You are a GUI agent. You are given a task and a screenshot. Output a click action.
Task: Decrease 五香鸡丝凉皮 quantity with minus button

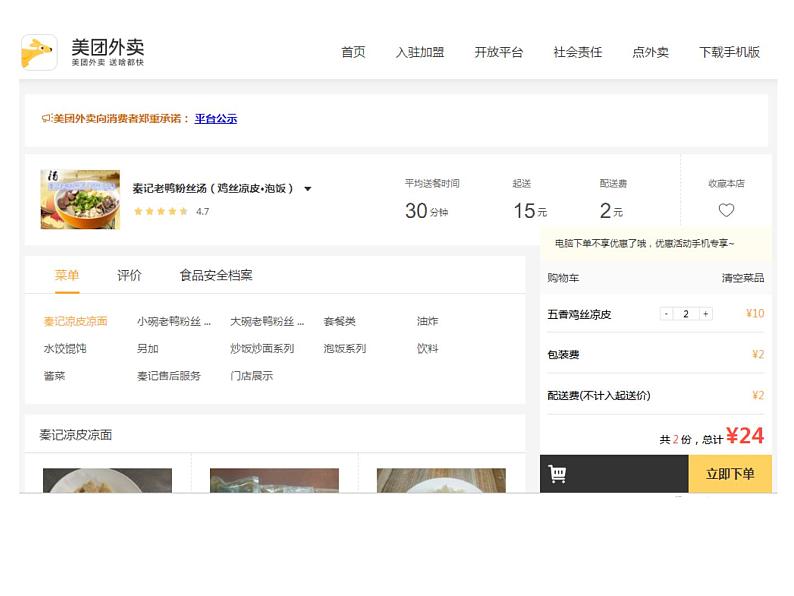point(666,314)
